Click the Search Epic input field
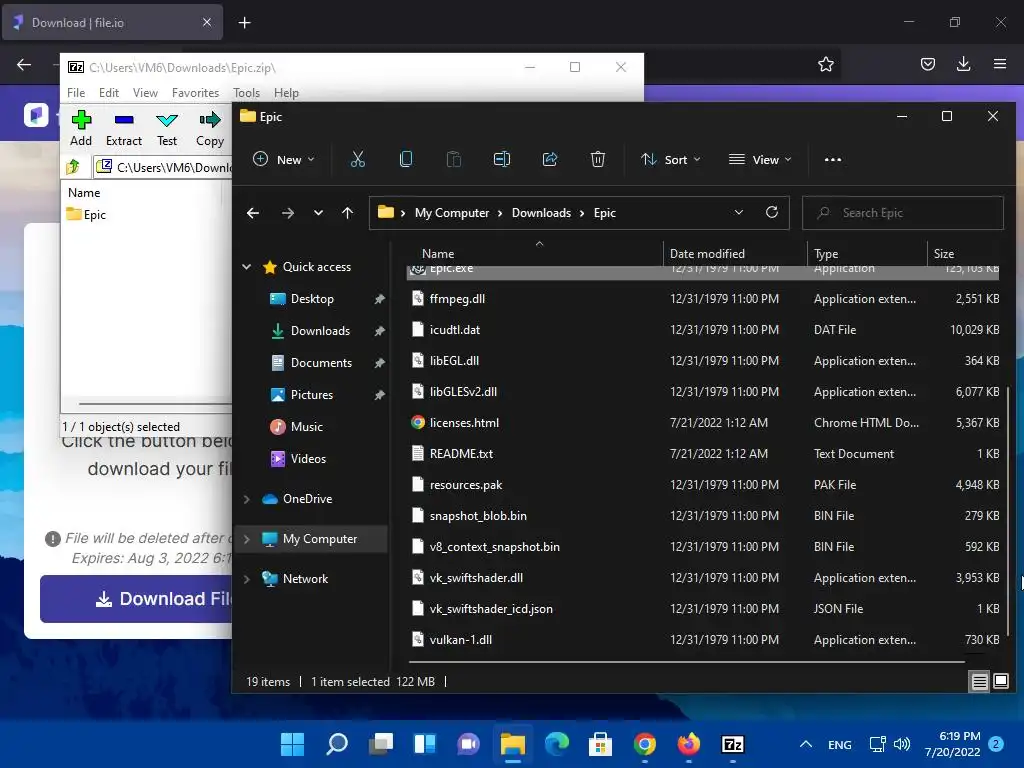 point(903,213)
